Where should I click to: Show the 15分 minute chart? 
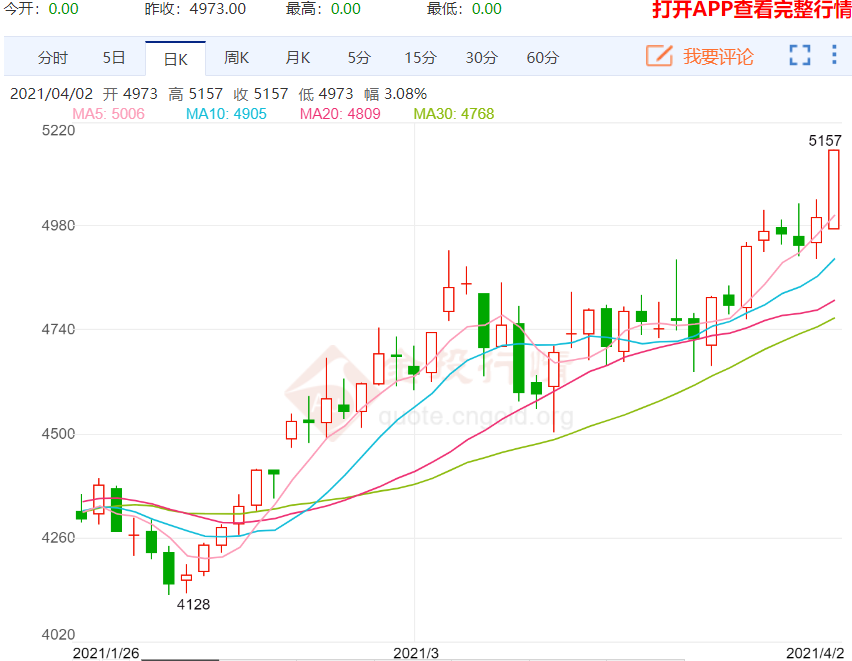click(x=420, y=57)
